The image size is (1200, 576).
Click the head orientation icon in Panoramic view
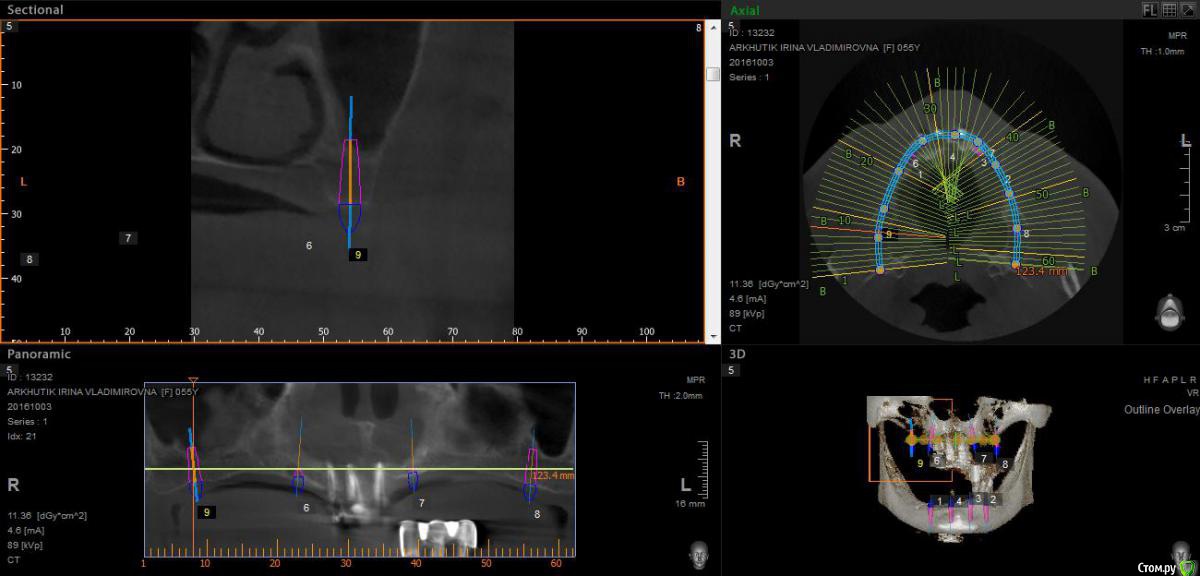(x=698, y=553)
